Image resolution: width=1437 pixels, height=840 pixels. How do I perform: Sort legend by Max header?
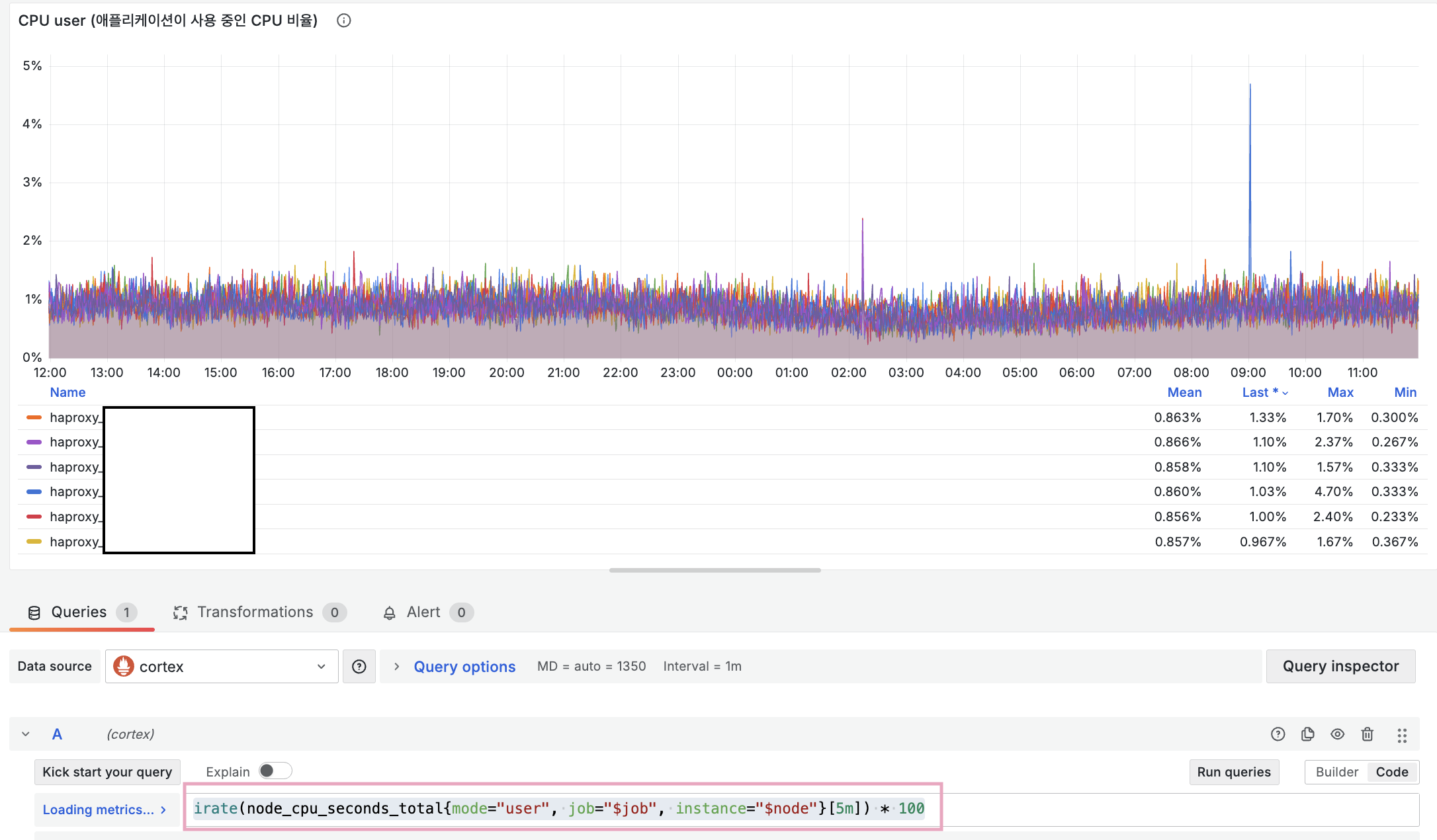(1340, 392)
